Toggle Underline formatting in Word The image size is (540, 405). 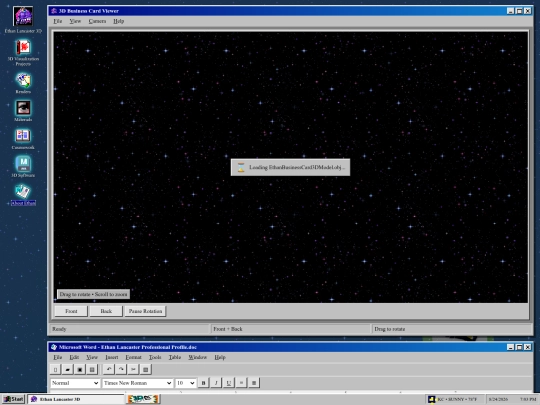pos(229,383)
